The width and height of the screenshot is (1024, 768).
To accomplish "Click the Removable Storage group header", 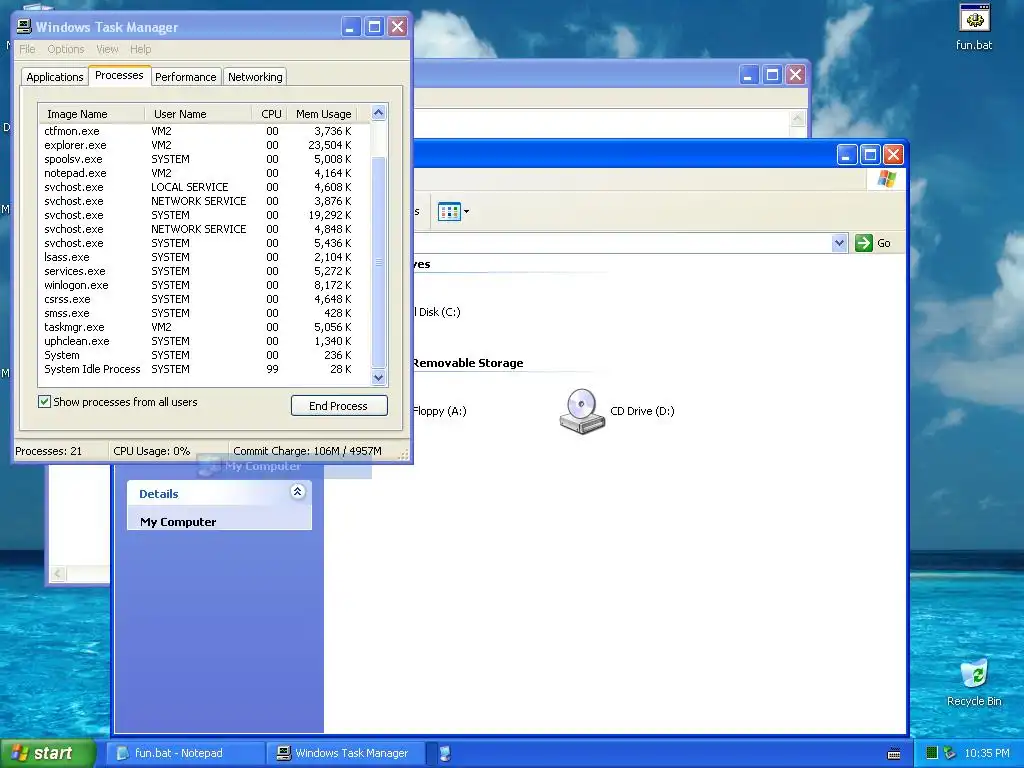I will (x=468, y=363).
